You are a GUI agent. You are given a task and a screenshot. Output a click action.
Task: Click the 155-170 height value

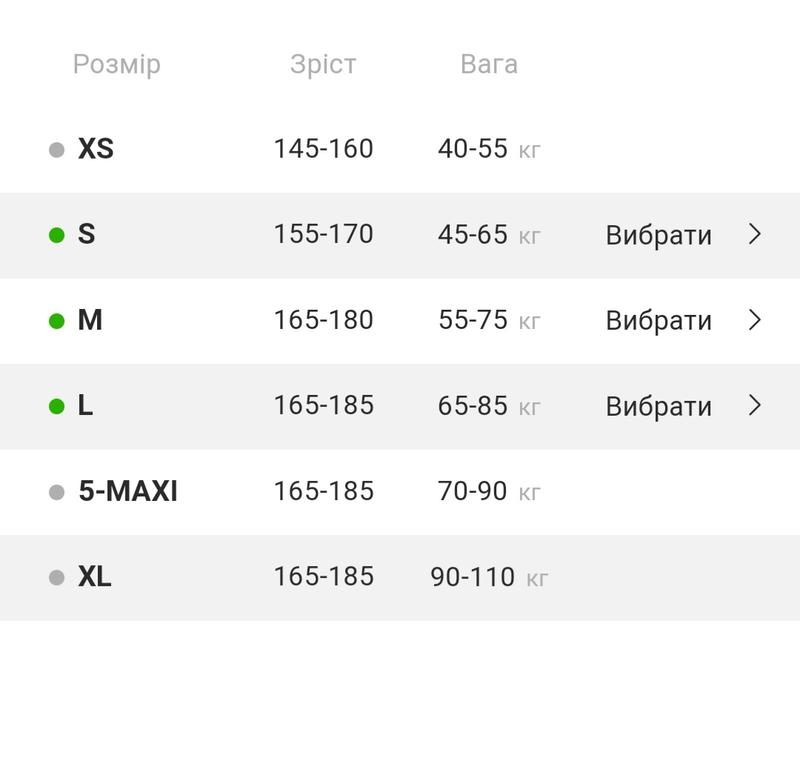(x=323, y=234)
